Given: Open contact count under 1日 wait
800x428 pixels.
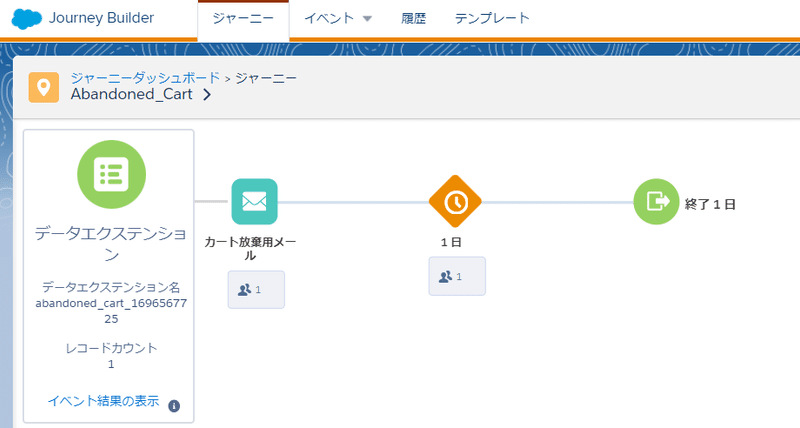Looking at the screenshot, I should 457,276.
